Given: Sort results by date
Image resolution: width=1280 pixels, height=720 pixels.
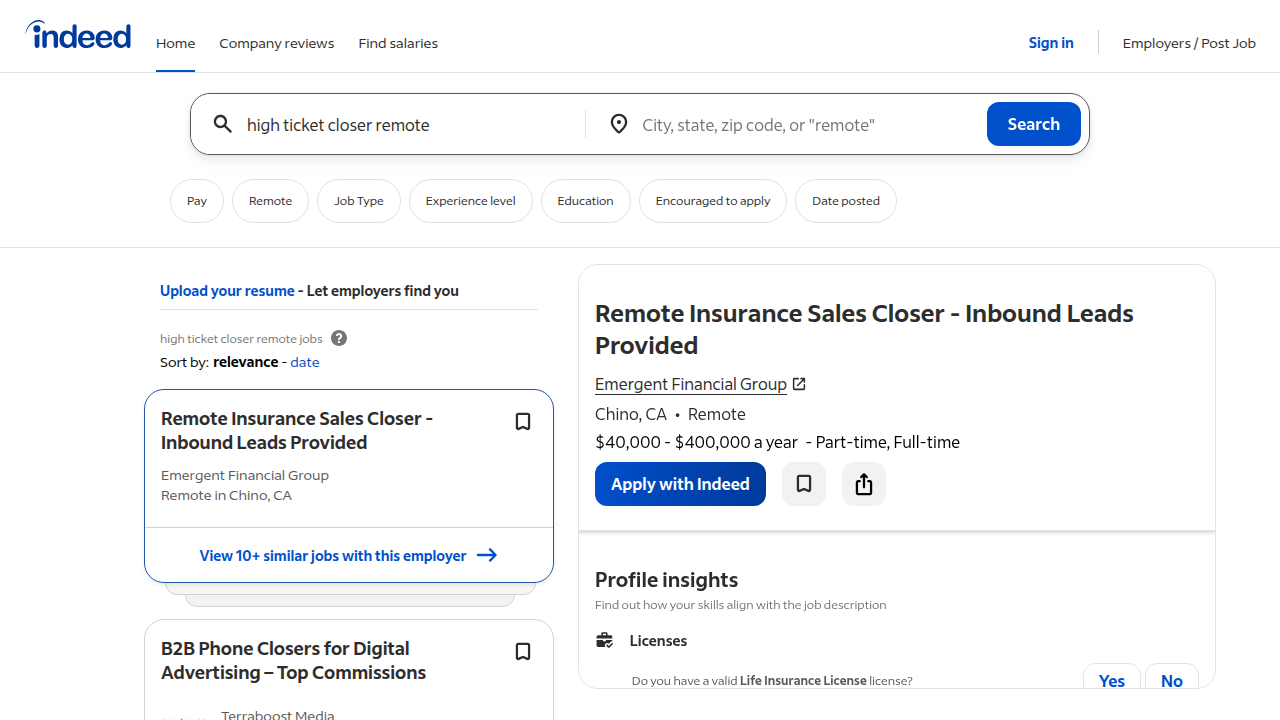Looking at the screenshot, I should point(305,362).
